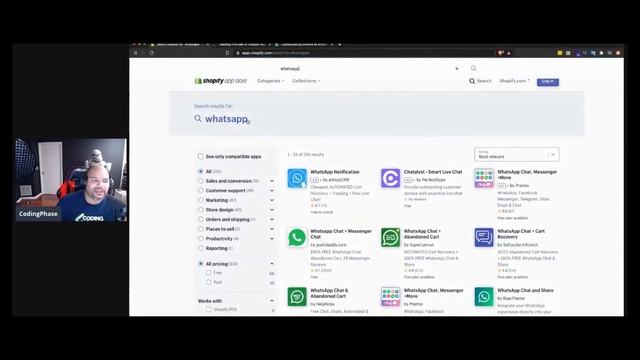Click the Log in button
The height and width of the screenshot is (360, 640).
click(548, 82)
